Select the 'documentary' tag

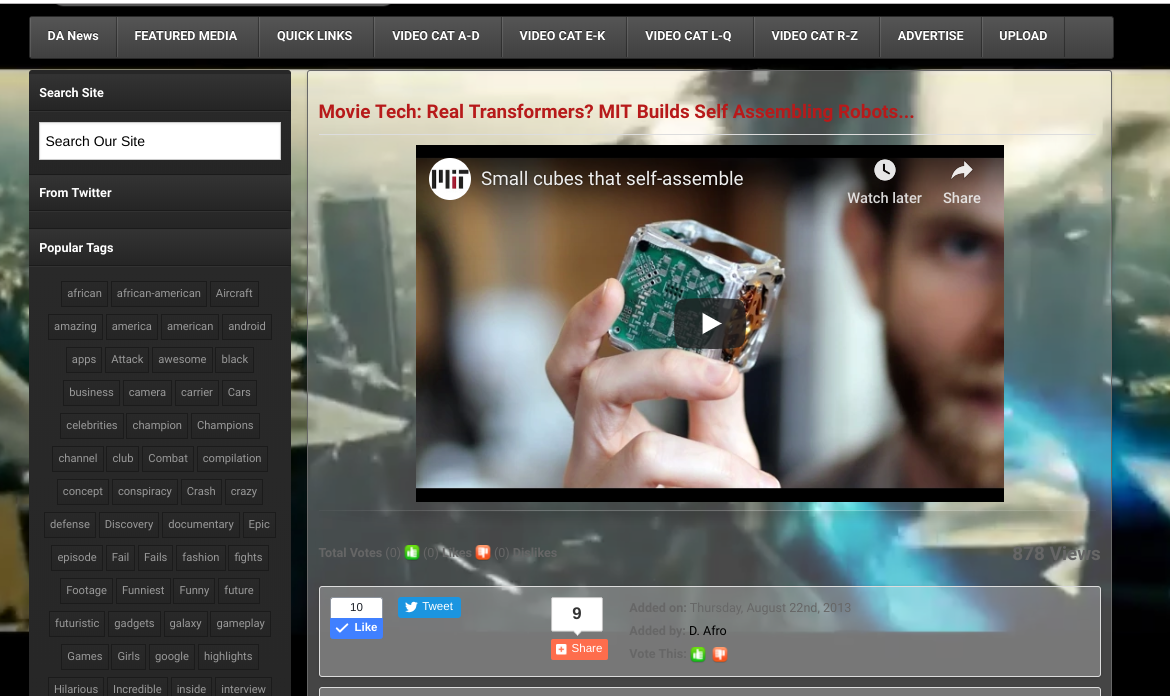click(x=201, y=524)
